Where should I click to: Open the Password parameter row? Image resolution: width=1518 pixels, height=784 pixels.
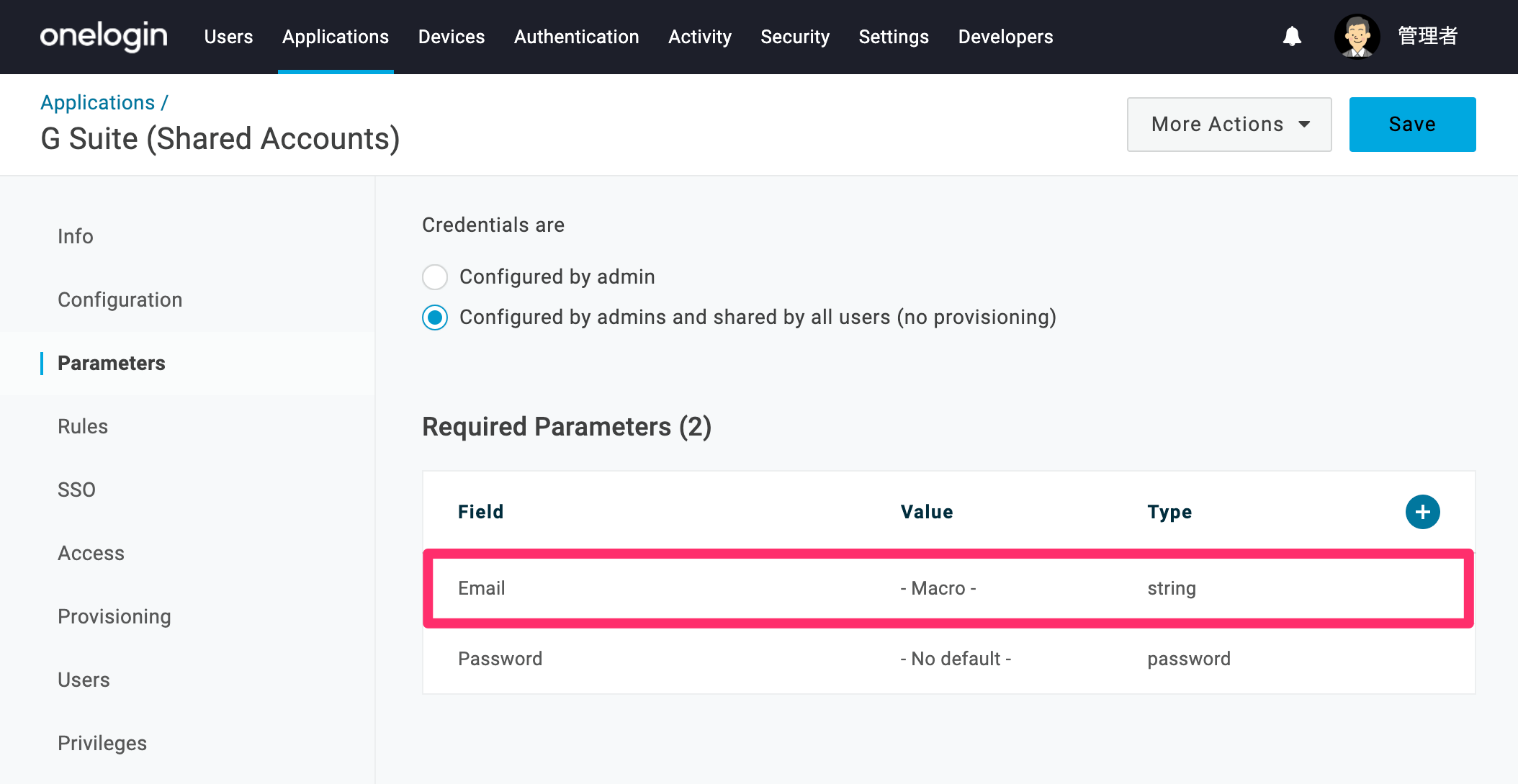coord(948,659)
